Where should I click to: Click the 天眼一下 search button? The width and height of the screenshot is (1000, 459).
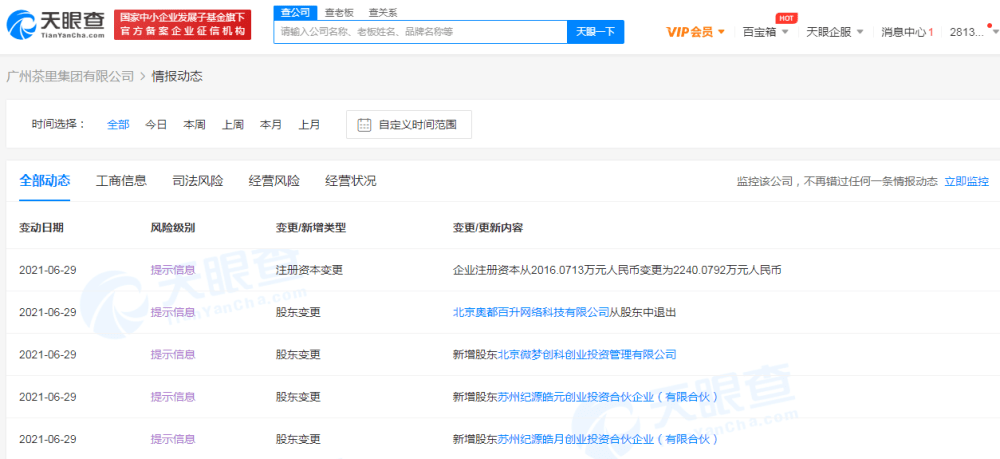click(595, 31)
